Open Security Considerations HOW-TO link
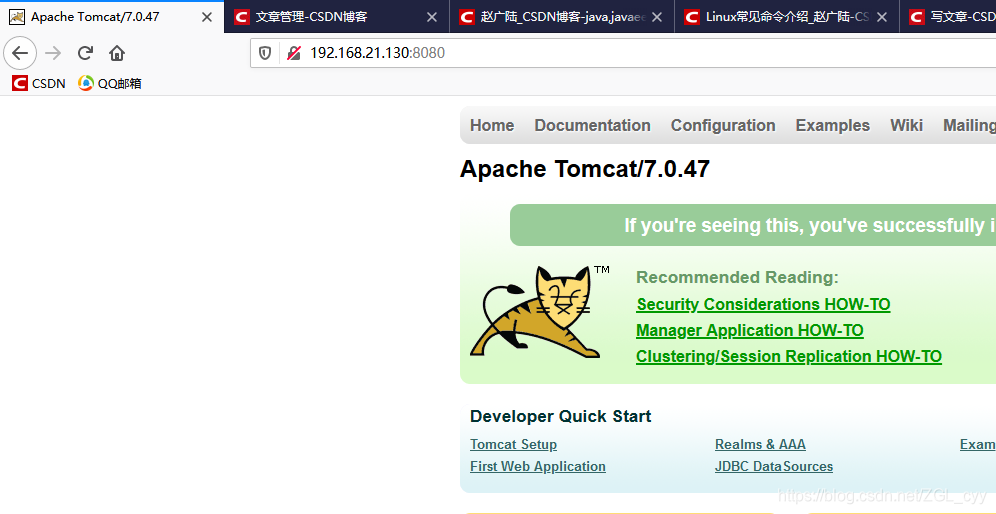This screenshot has height=514, width=996. 763,304
